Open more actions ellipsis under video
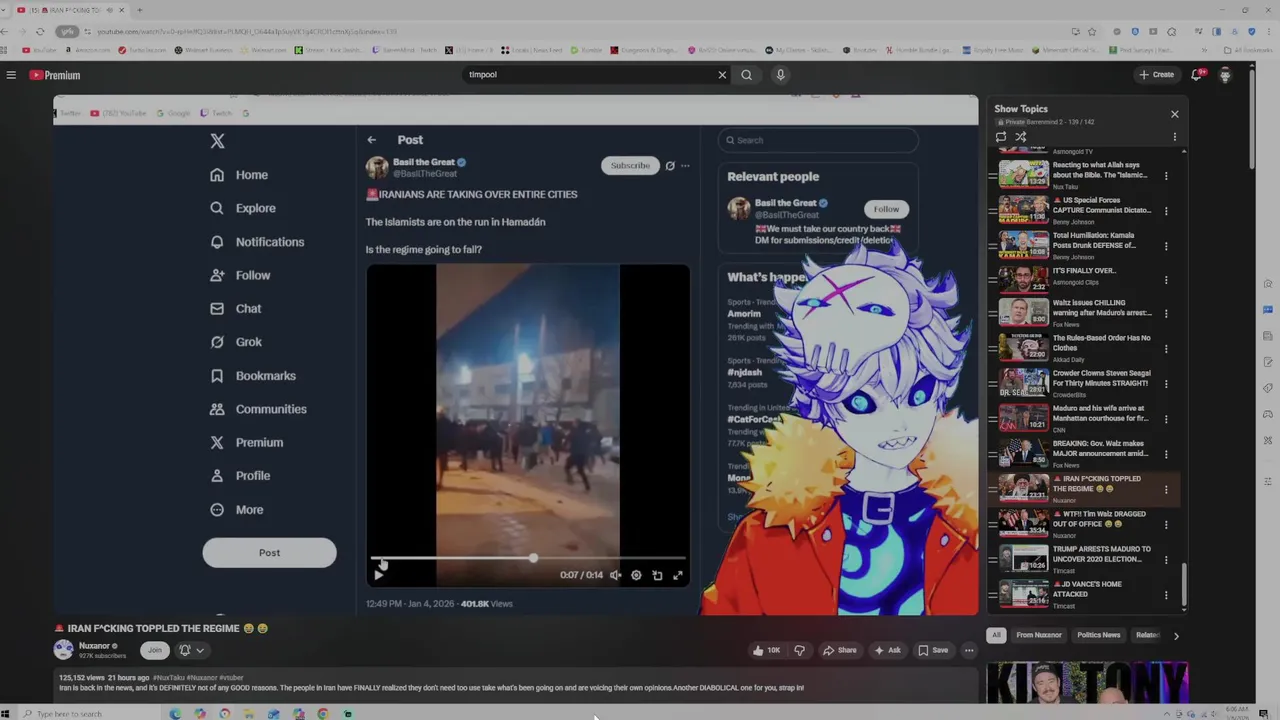This screenshot has height=720, width=1280. coord(968,650)
